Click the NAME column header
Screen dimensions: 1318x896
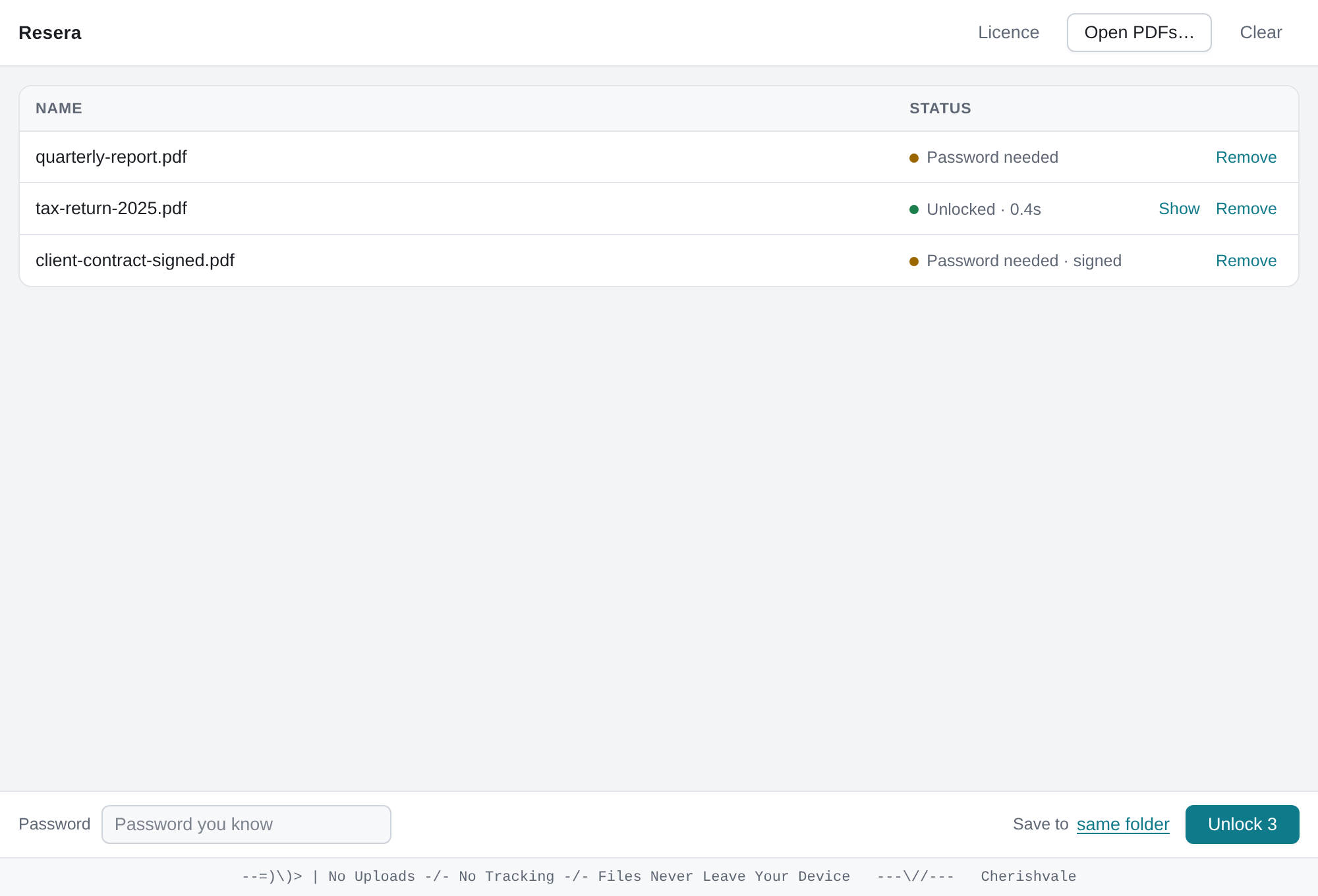tap(59, 109)
